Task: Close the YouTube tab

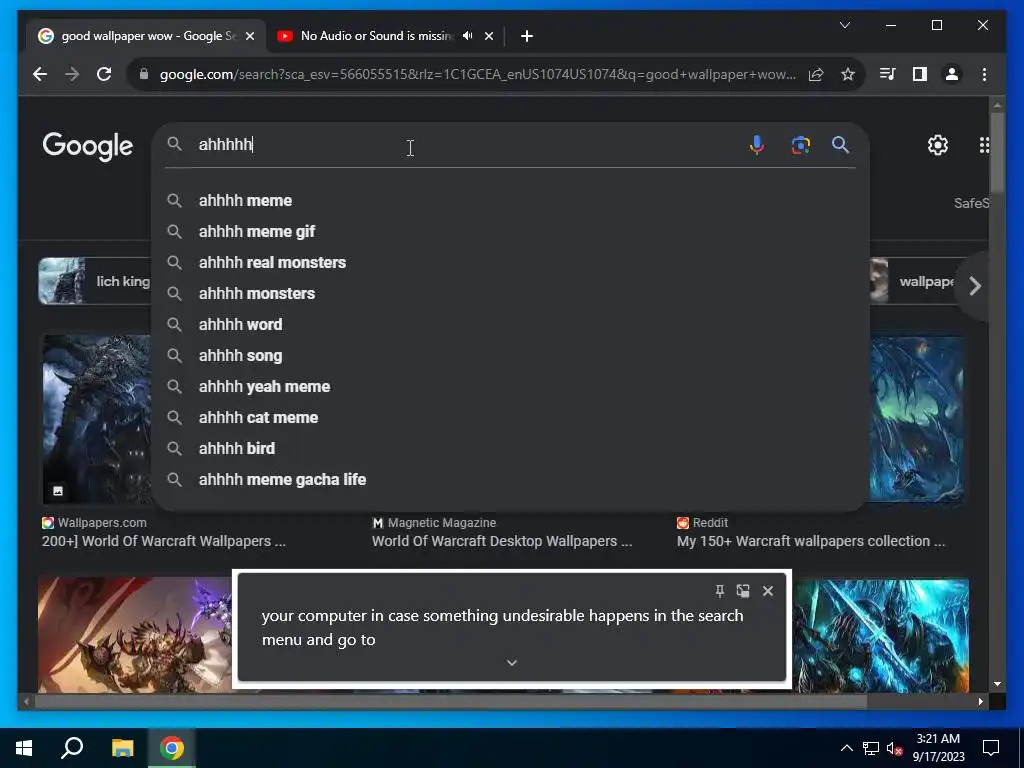Action: (489, 36)
